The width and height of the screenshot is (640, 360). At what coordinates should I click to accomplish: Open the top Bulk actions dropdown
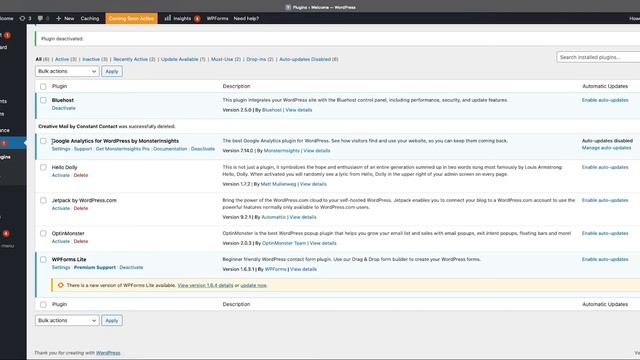[67, 71]
